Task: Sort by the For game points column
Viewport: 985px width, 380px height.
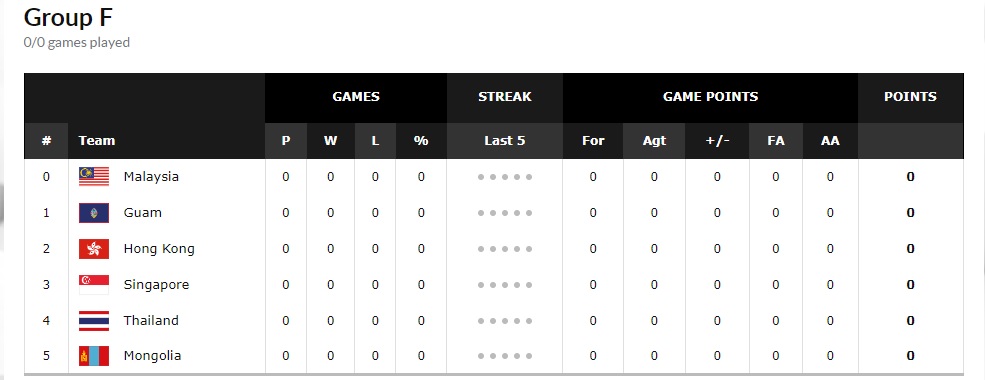Action: pyautogui.click(x=593, y=141)
